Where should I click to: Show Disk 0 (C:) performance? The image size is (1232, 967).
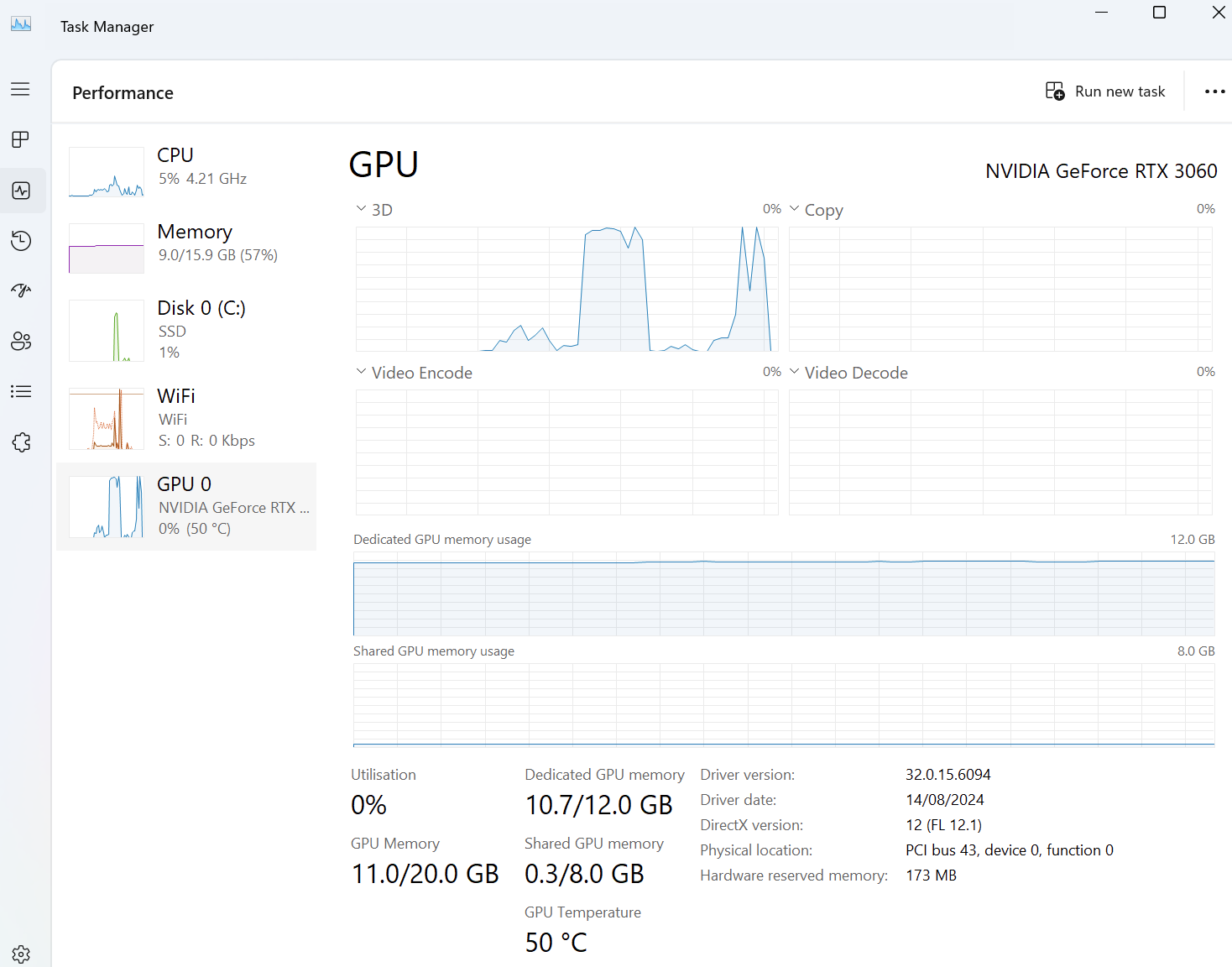(x=186, y=330)
